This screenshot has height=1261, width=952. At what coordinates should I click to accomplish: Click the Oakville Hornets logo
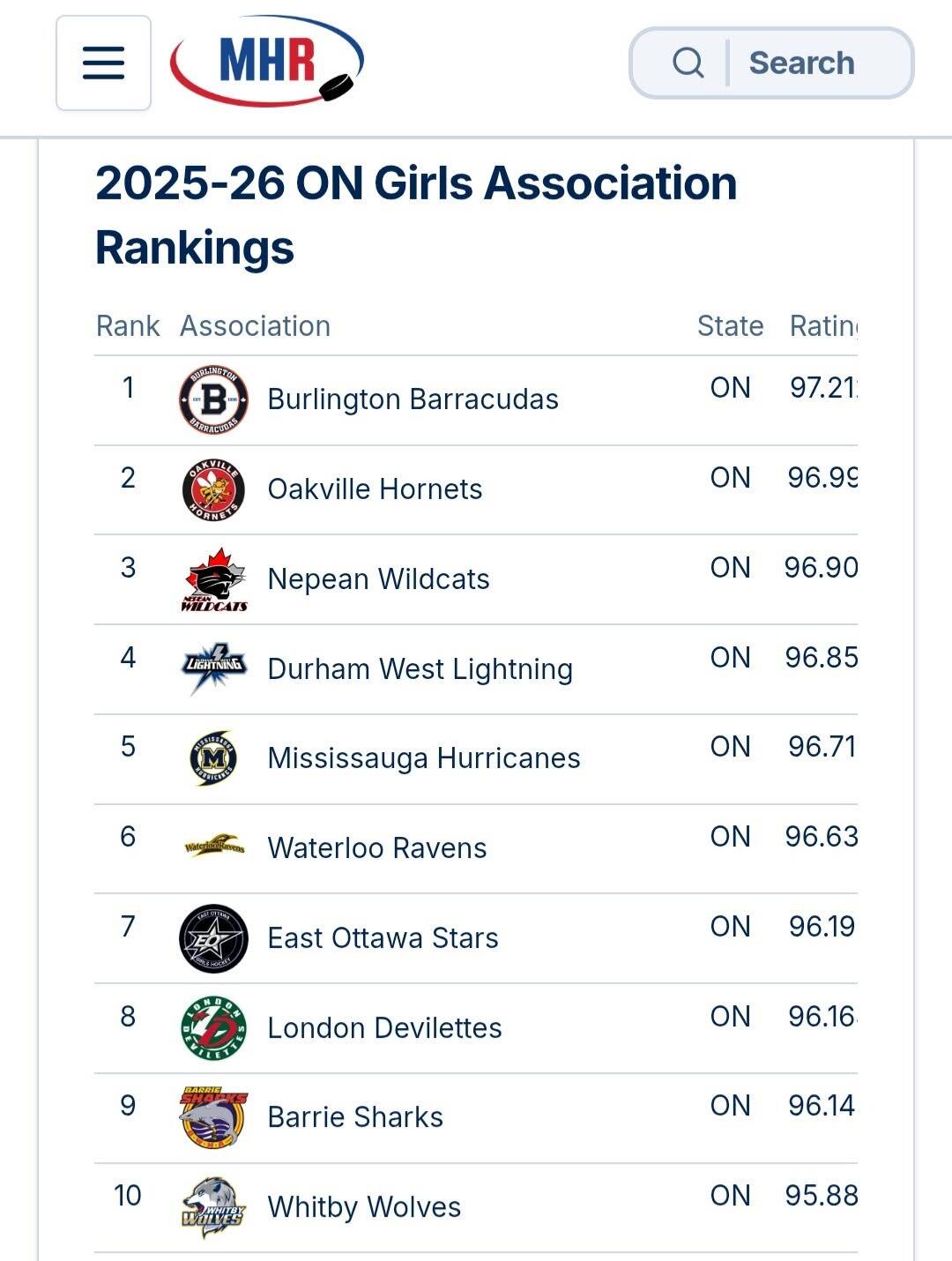tap(213, 489)
